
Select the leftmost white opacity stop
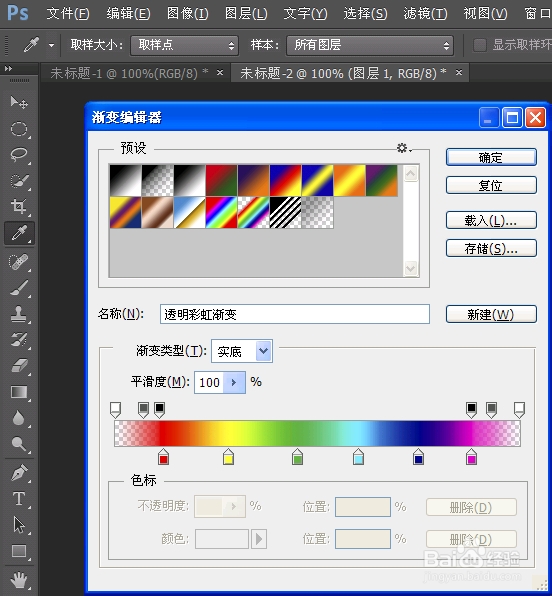[115, 410]
